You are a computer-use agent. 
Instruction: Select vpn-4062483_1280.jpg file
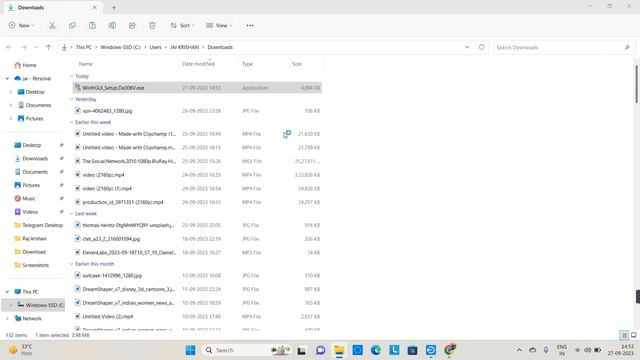197,111
